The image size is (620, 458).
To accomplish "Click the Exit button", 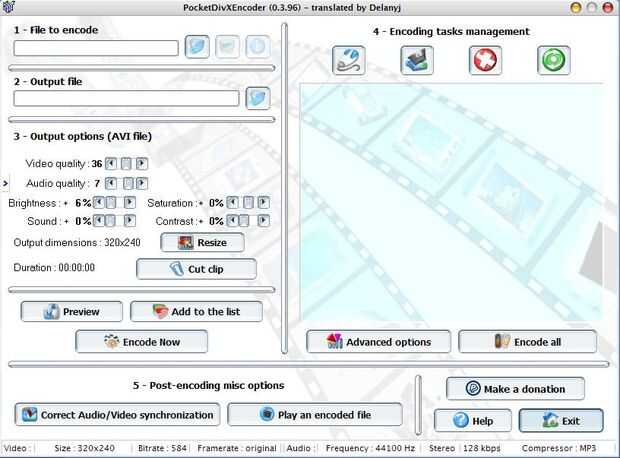I will (561, 420).
